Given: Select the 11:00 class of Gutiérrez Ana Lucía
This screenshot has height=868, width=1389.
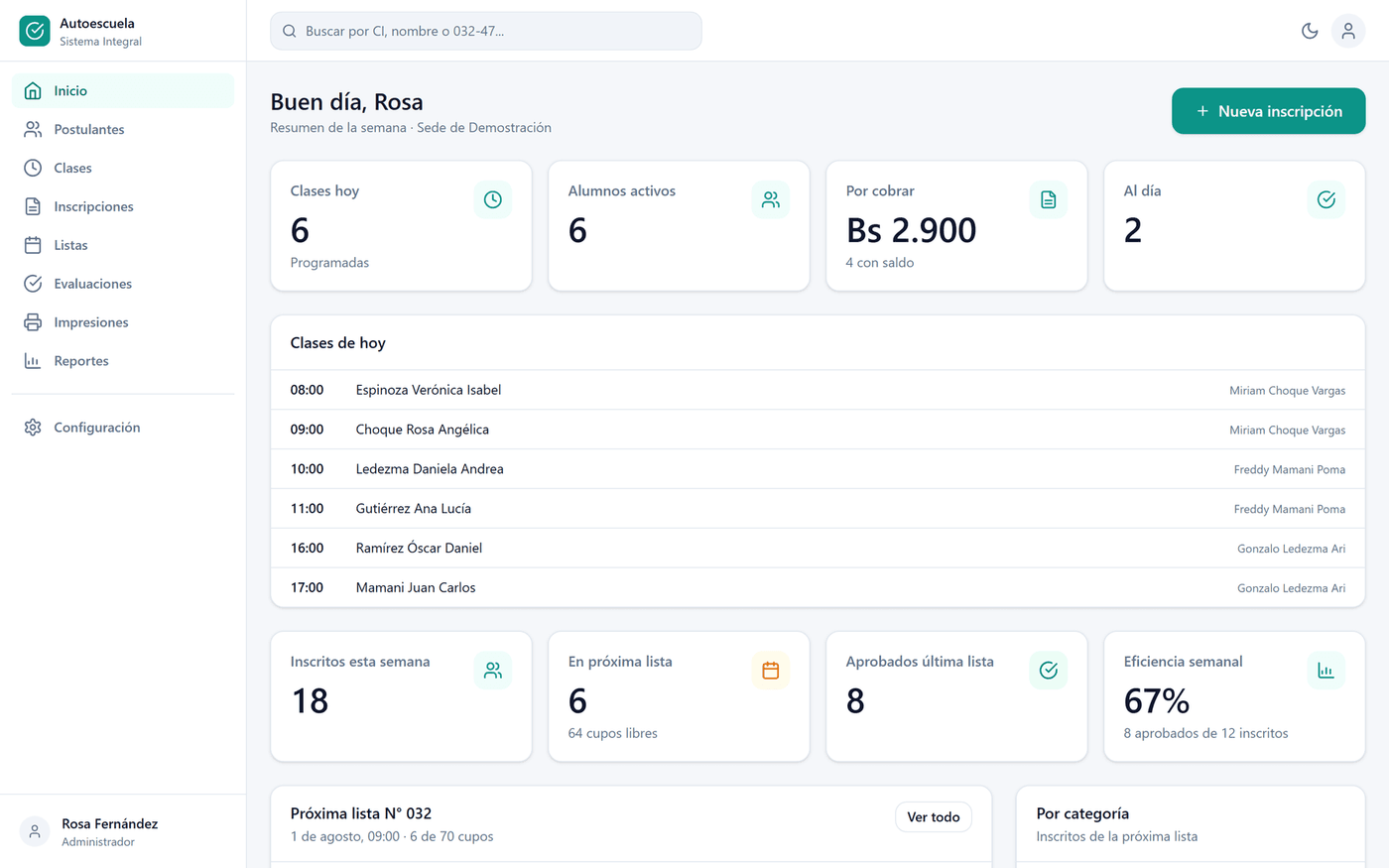Looking at the screenshot, I should (818, 509).
